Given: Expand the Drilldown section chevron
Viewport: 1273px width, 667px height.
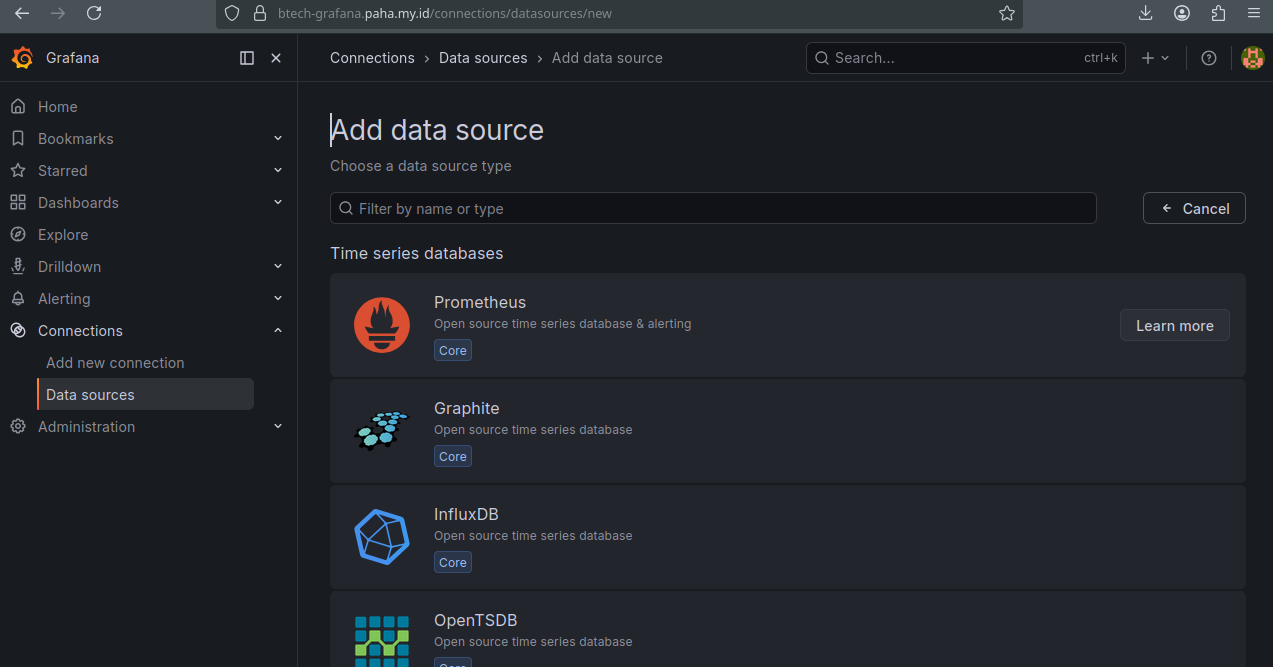Looking at the screenshot, I should point(278,267).
